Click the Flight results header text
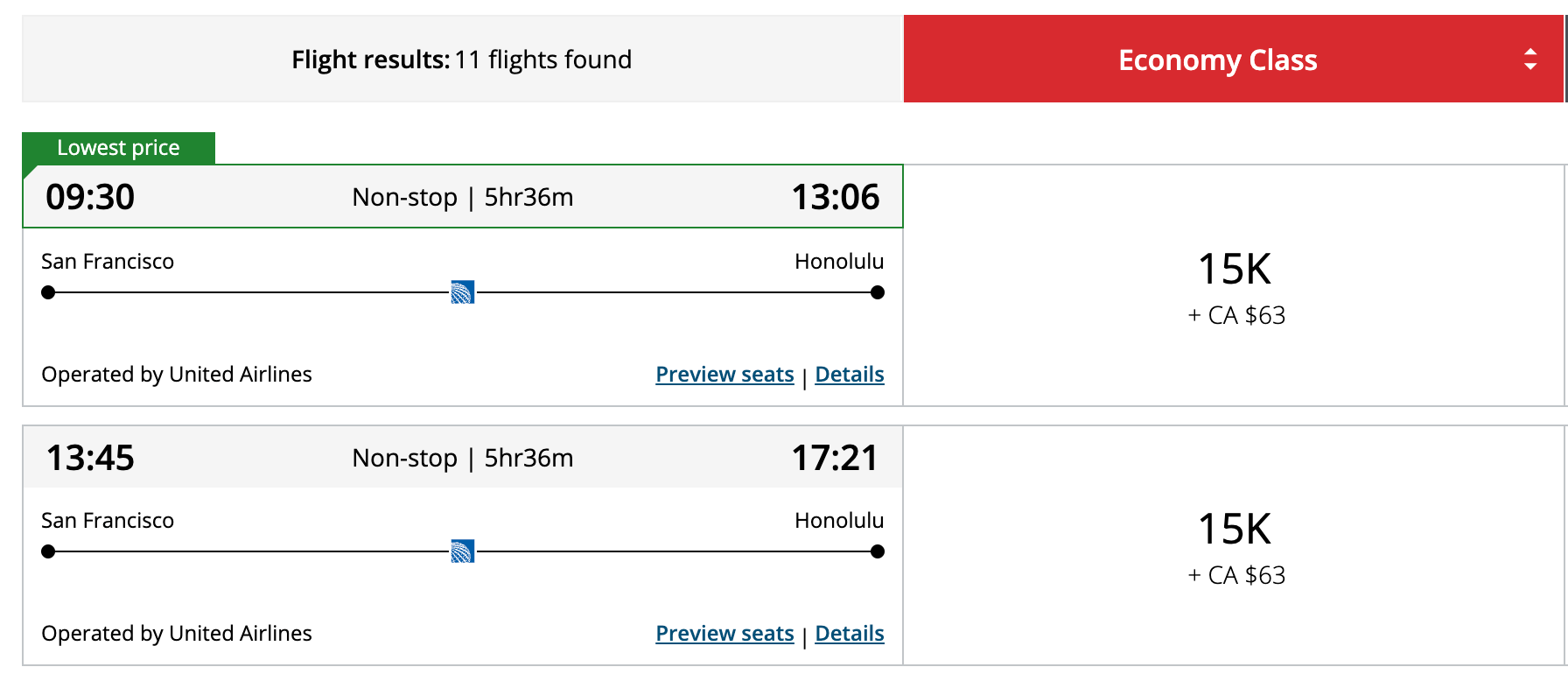 [461, 60]
